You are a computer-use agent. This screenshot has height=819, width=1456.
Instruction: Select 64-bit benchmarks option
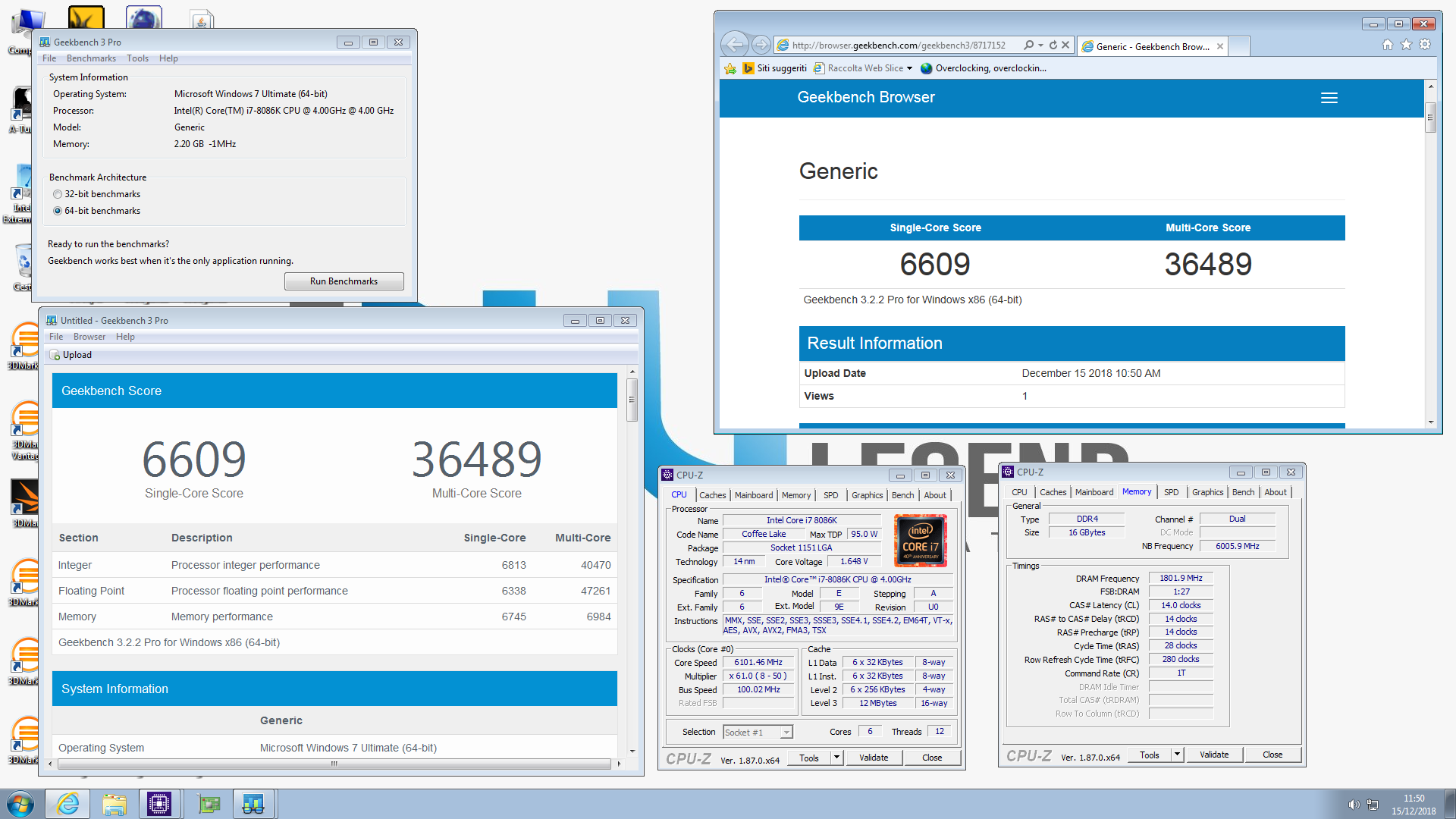(x=58, y=211)
